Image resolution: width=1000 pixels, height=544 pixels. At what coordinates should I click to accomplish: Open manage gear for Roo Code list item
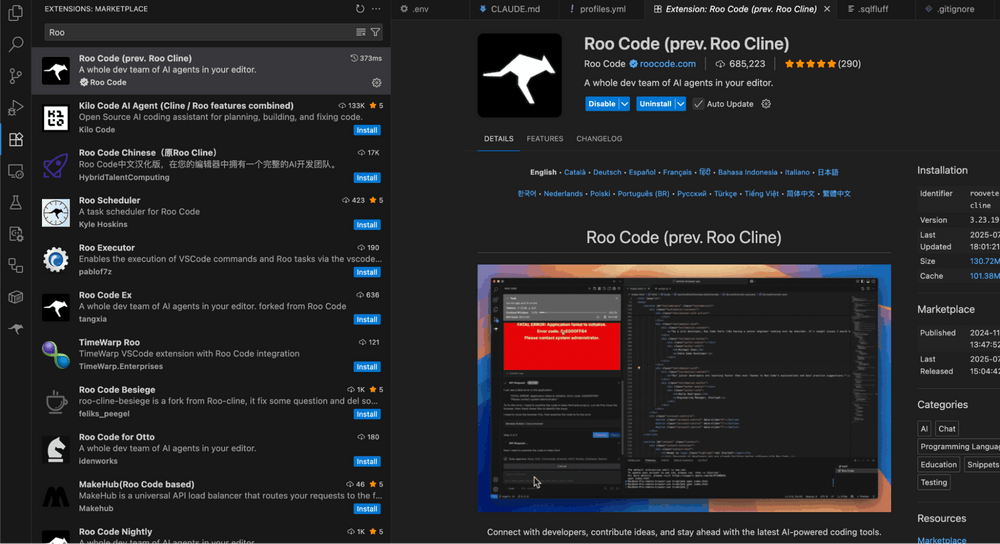coord(376,82)
